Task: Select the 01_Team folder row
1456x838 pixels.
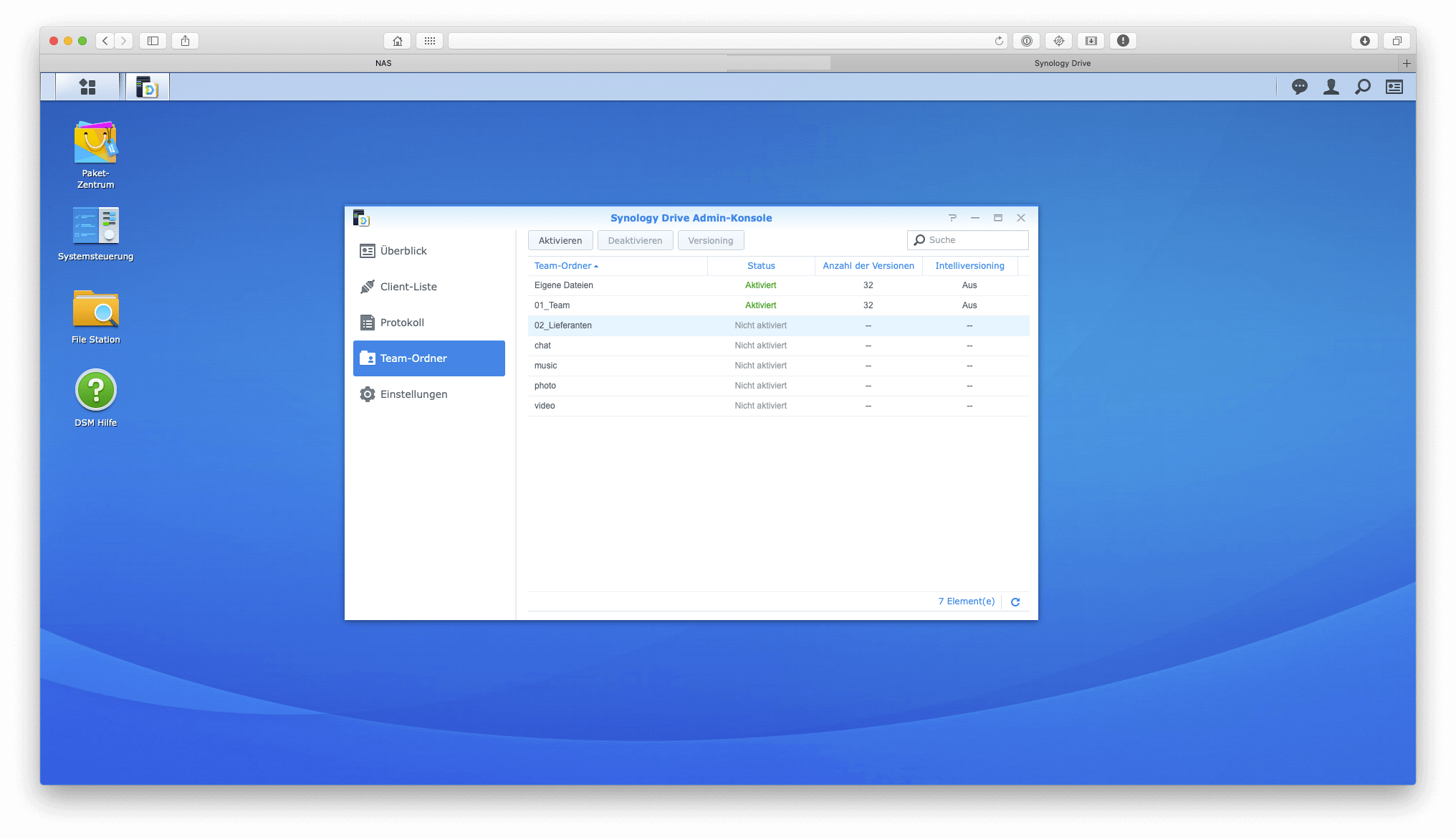Action: [778, 305]
